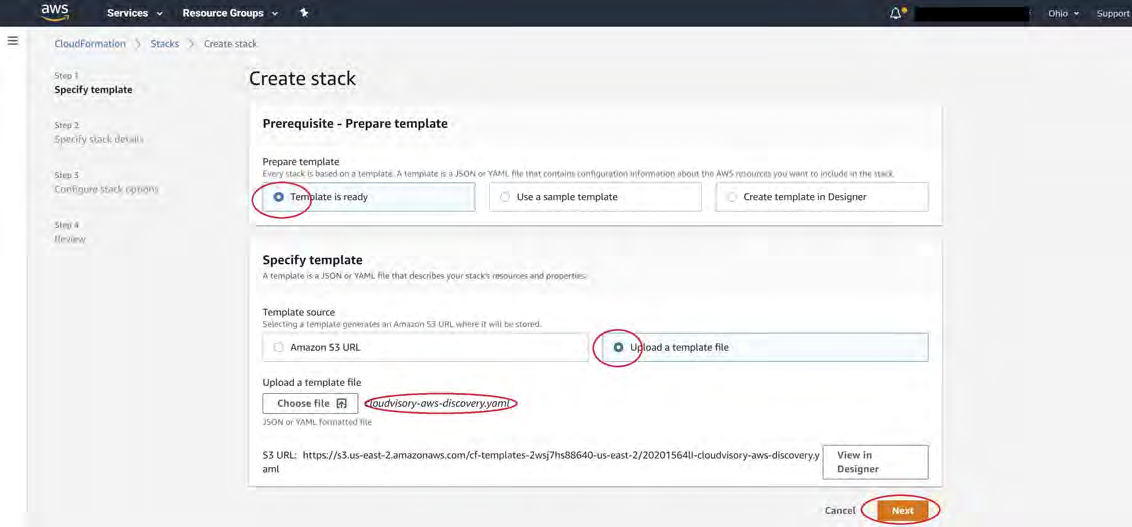Select Create template in Designer option
This screenshot has height=527, width=1132.
click(822, 196)
